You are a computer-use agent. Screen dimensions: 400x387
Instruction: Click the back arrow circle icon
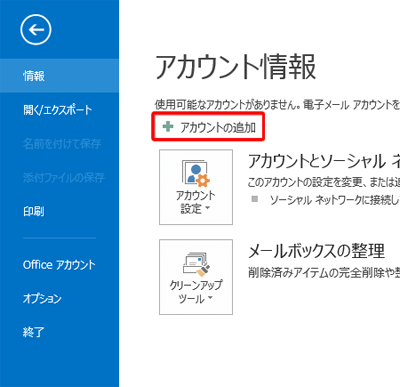[36, 30]
